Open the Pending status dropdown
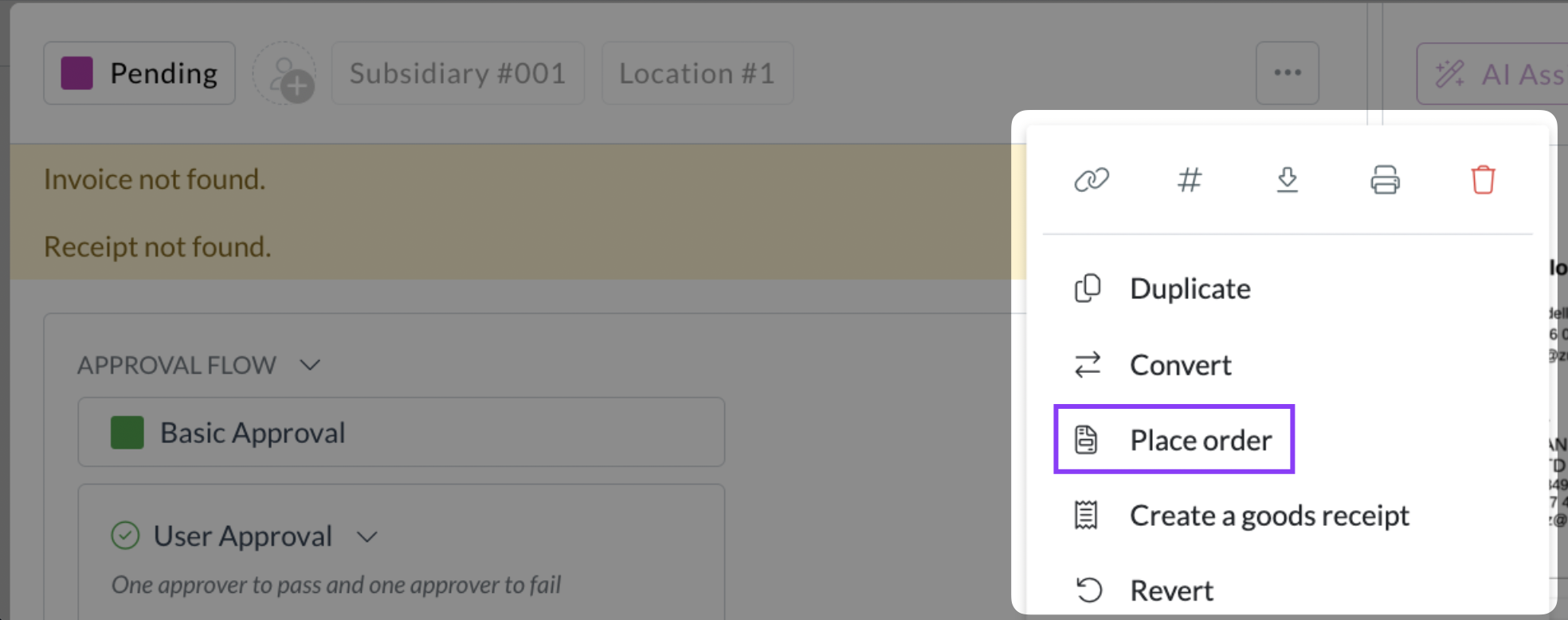This screenshot has height=620, width=1568. [x=139, y=73]
